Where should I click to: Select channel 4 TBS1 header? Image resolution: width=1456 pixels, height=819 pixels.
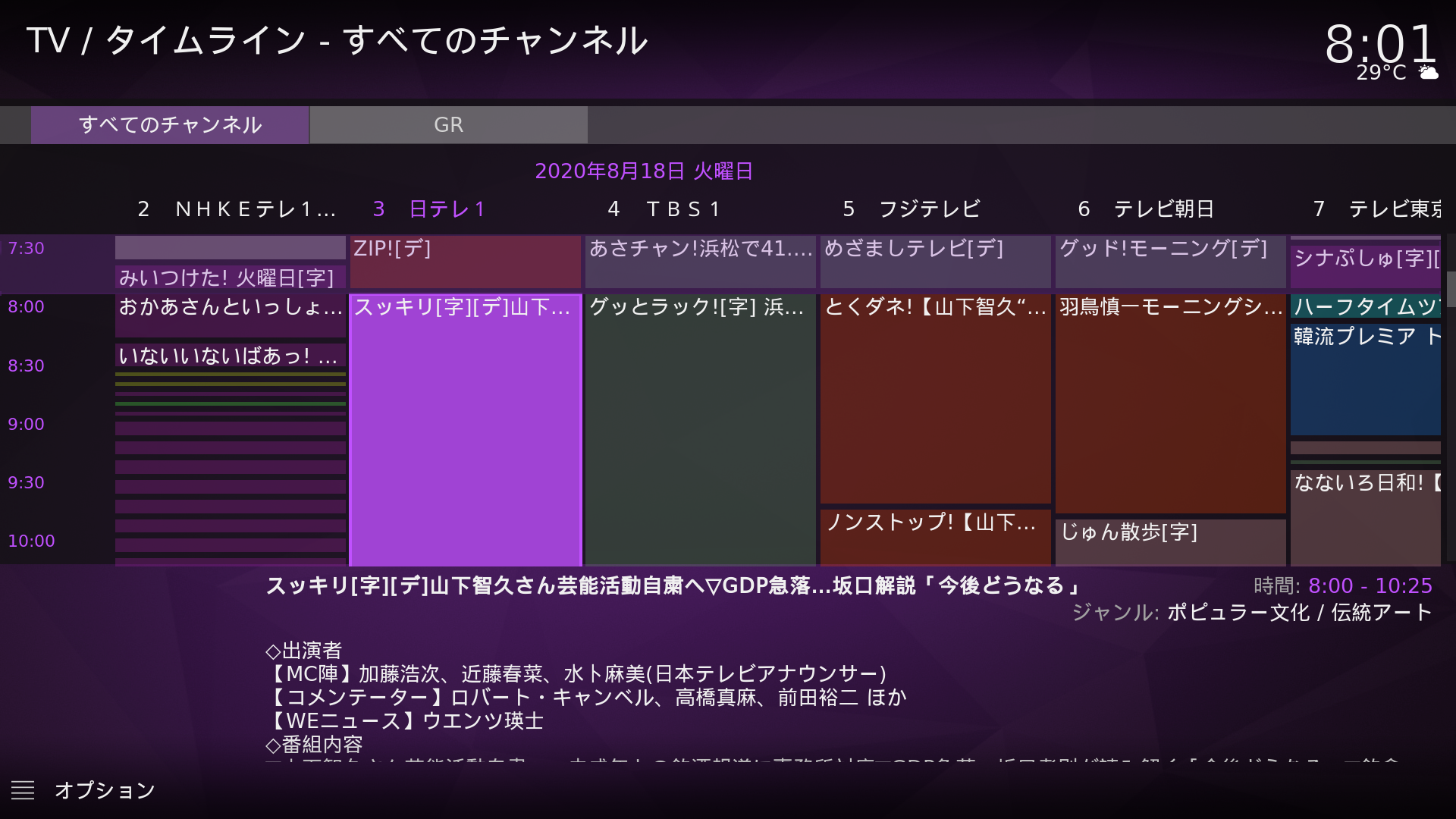pos(664,209)
